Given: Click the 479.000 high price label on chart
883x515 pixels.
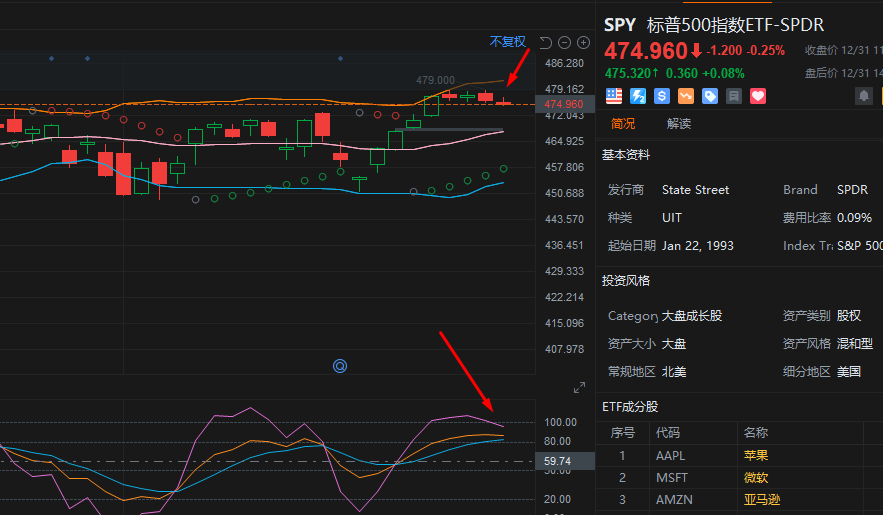Looking at the screenshot, I should click(x=435, y=80).
